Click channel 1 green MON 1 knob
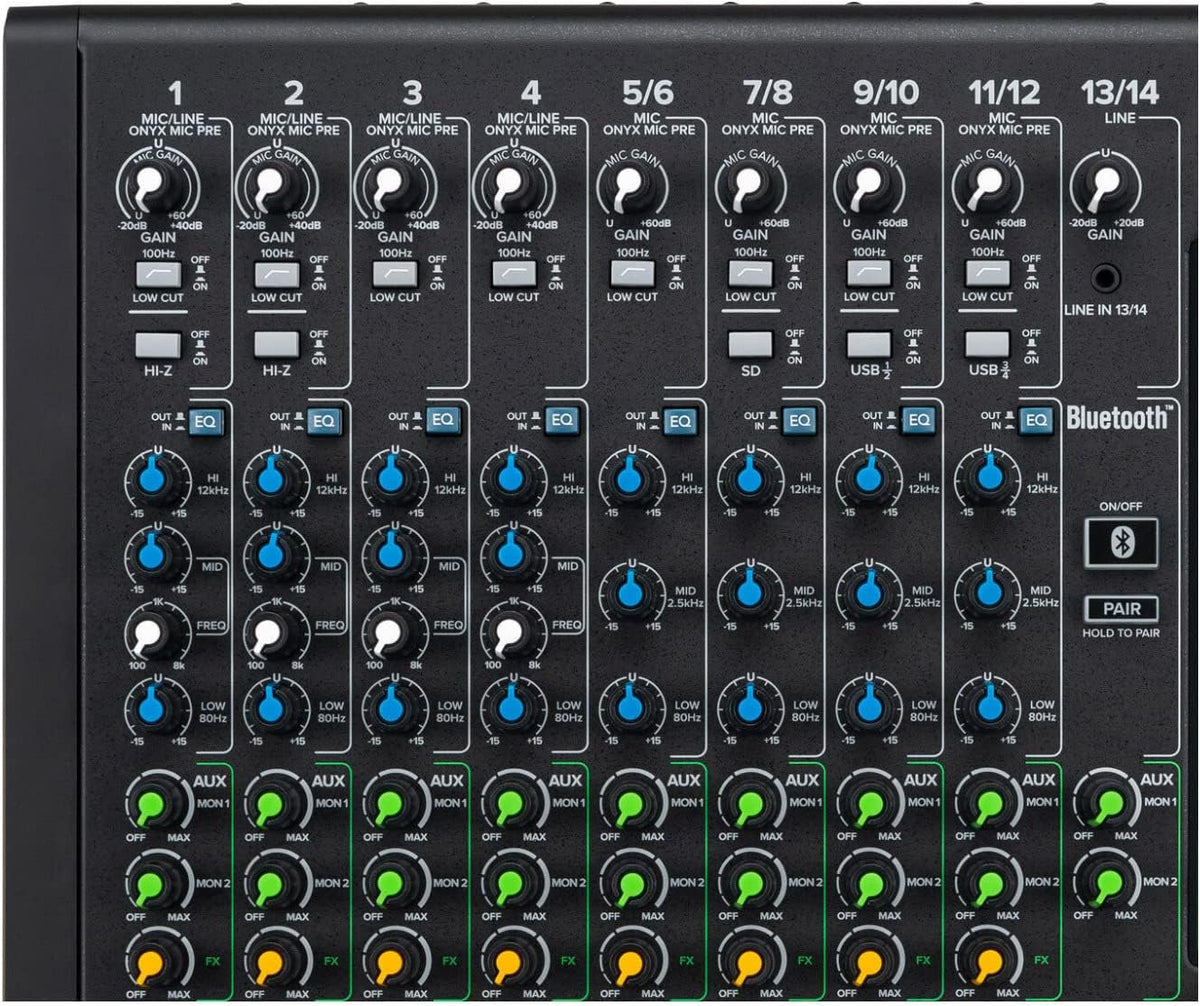1200x1006 pixels. pyautogui.click(x=152, y=803)
